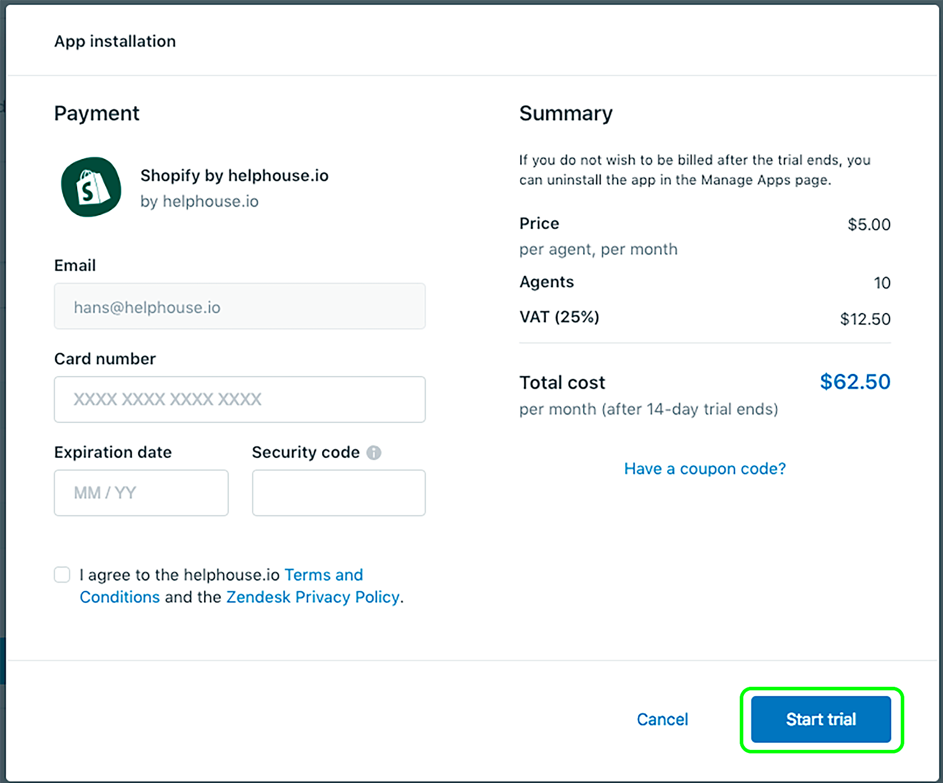Open the helphouse.io Terms and Conditions link
This screenshot has width=943, height=783.
(221, 586)
